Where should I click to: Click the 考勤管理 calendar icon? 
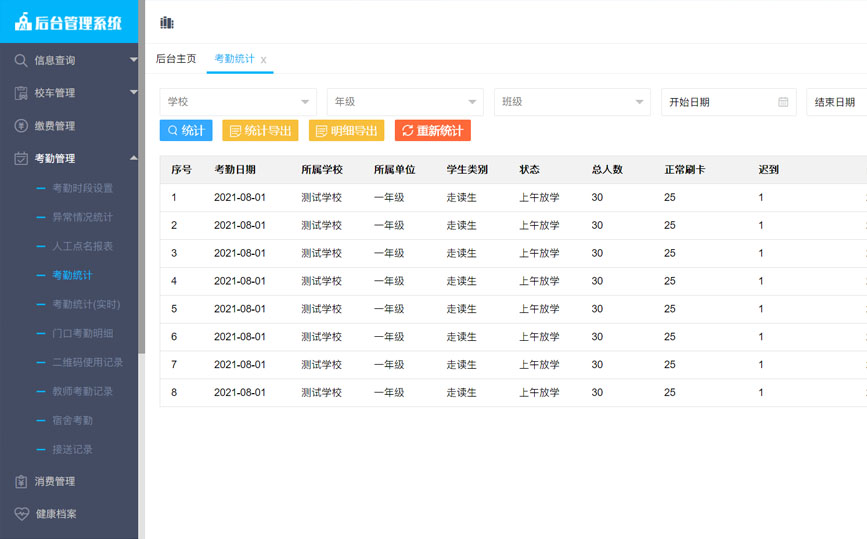[21, 158]
